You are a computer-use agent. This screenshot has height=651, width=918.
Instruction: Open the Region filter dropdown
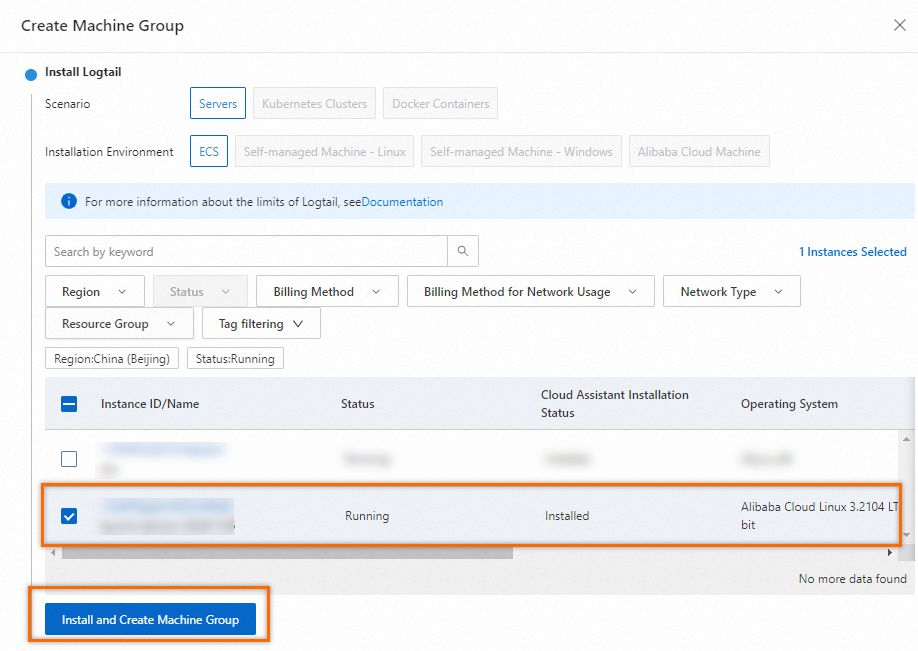[95, 292]
